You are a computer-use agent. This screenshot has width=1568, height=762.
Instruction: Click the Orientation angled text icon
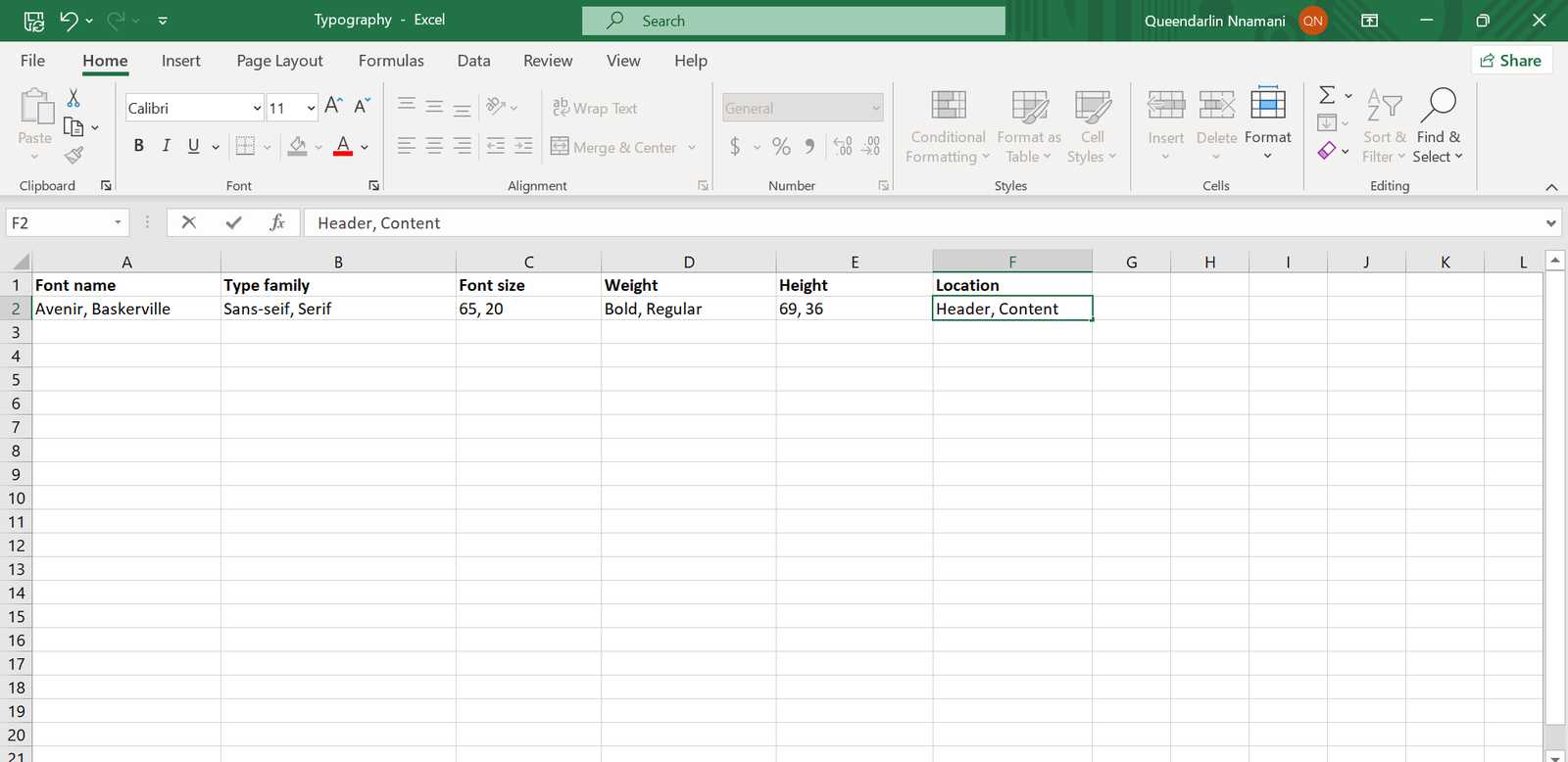(x=496, y=106)
